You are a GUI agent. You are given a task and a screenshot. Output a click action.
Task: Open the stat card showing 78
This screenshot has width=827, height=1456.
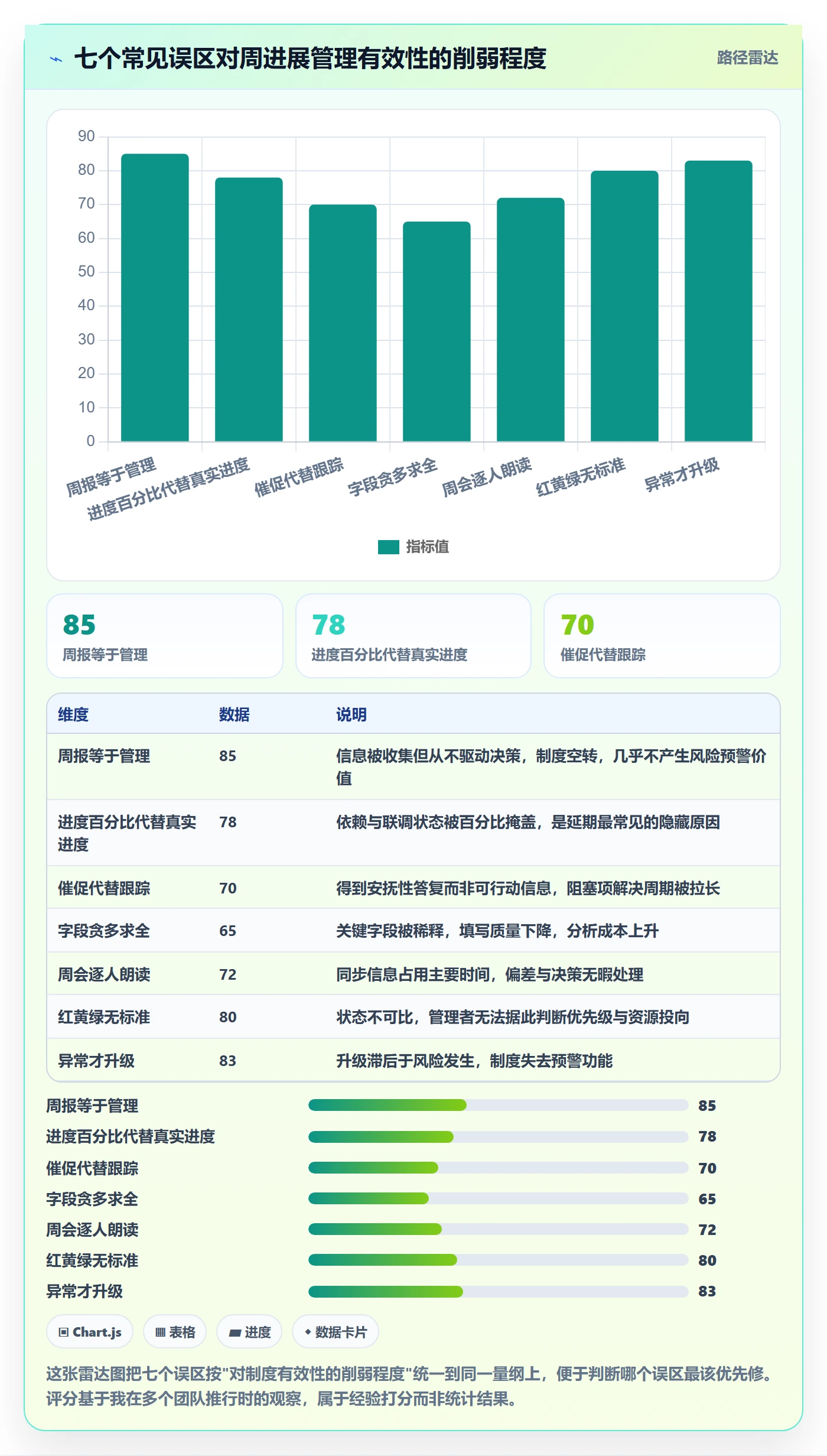tap(413, 636)
